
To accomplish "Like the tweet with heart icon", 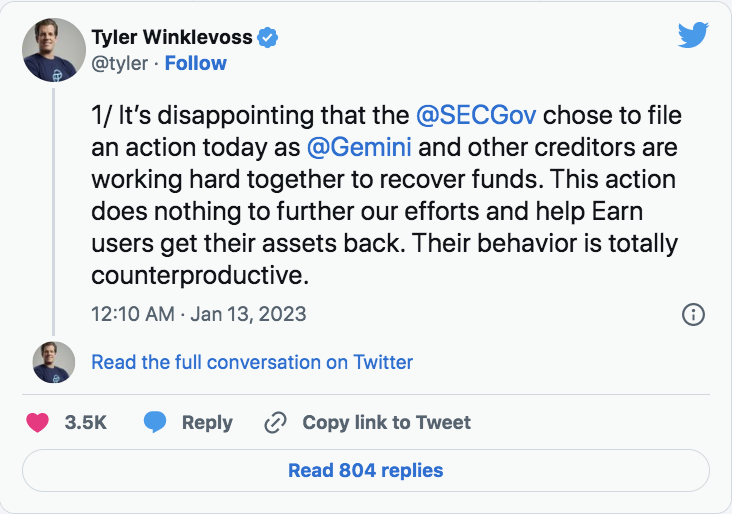I will 37,422.
